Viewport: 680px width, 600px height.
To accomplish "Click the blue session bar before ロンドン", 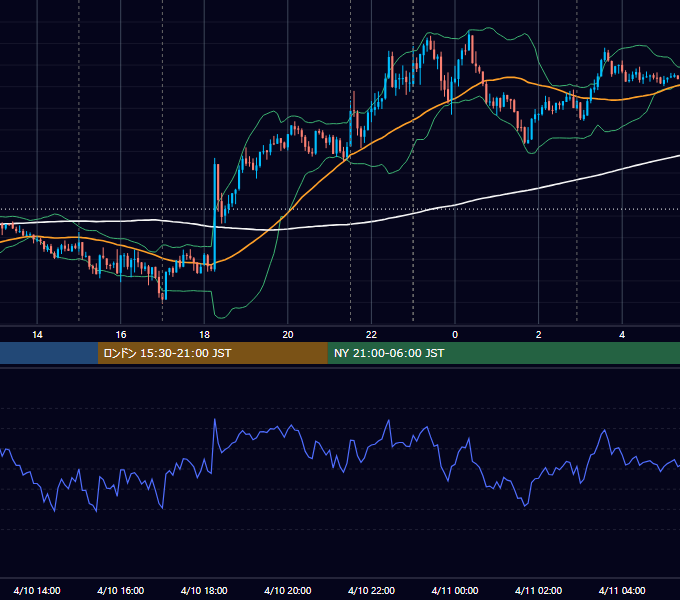I will click(49, 353).
